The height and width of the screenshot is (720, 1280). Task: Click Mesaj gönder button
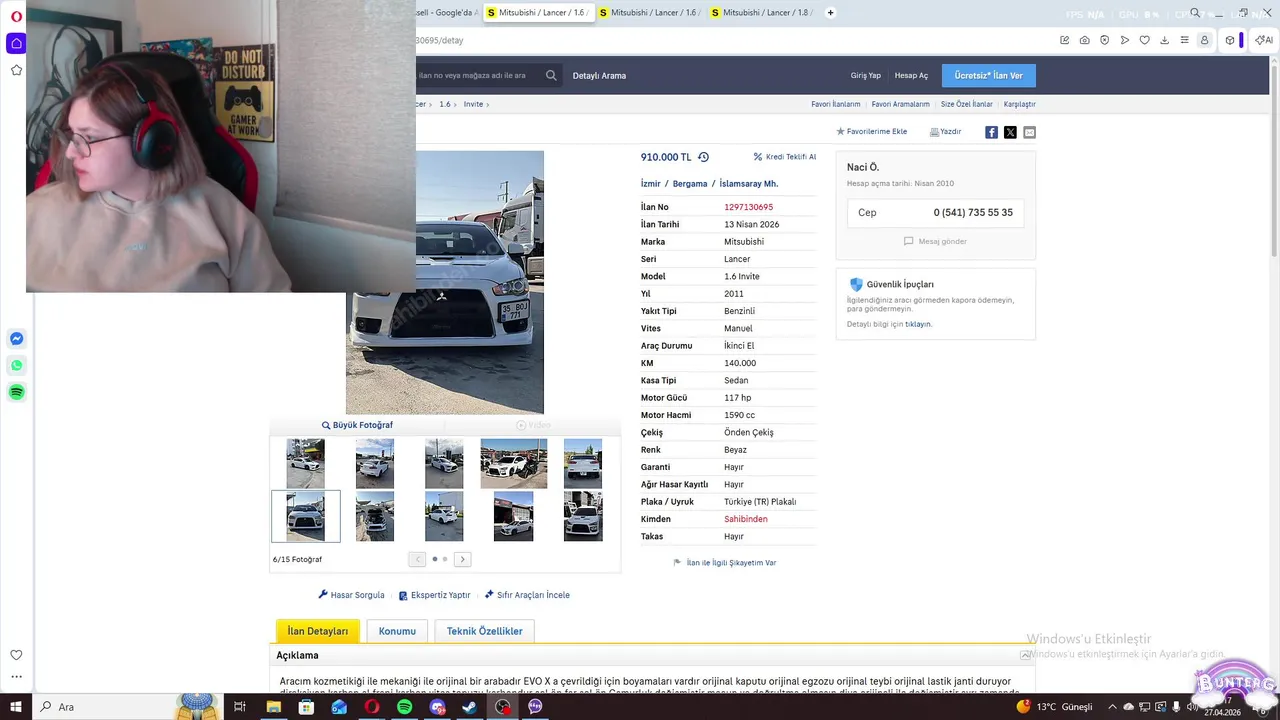click(x=935, y=241)
